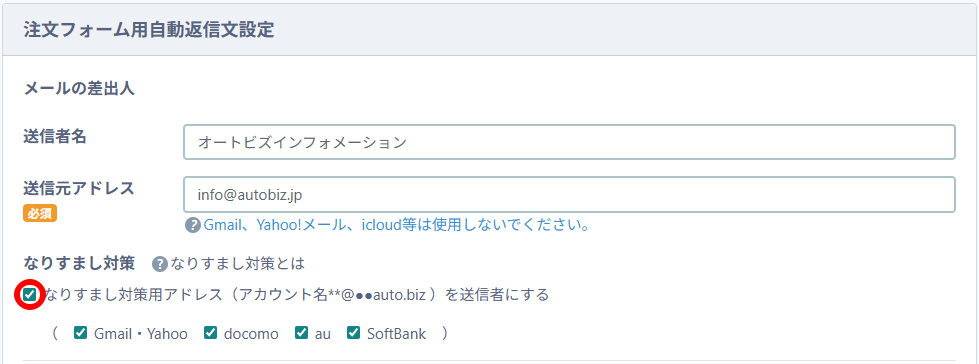
Task: Uncheck the docomo checkbox
Action: tap(210, 333)
